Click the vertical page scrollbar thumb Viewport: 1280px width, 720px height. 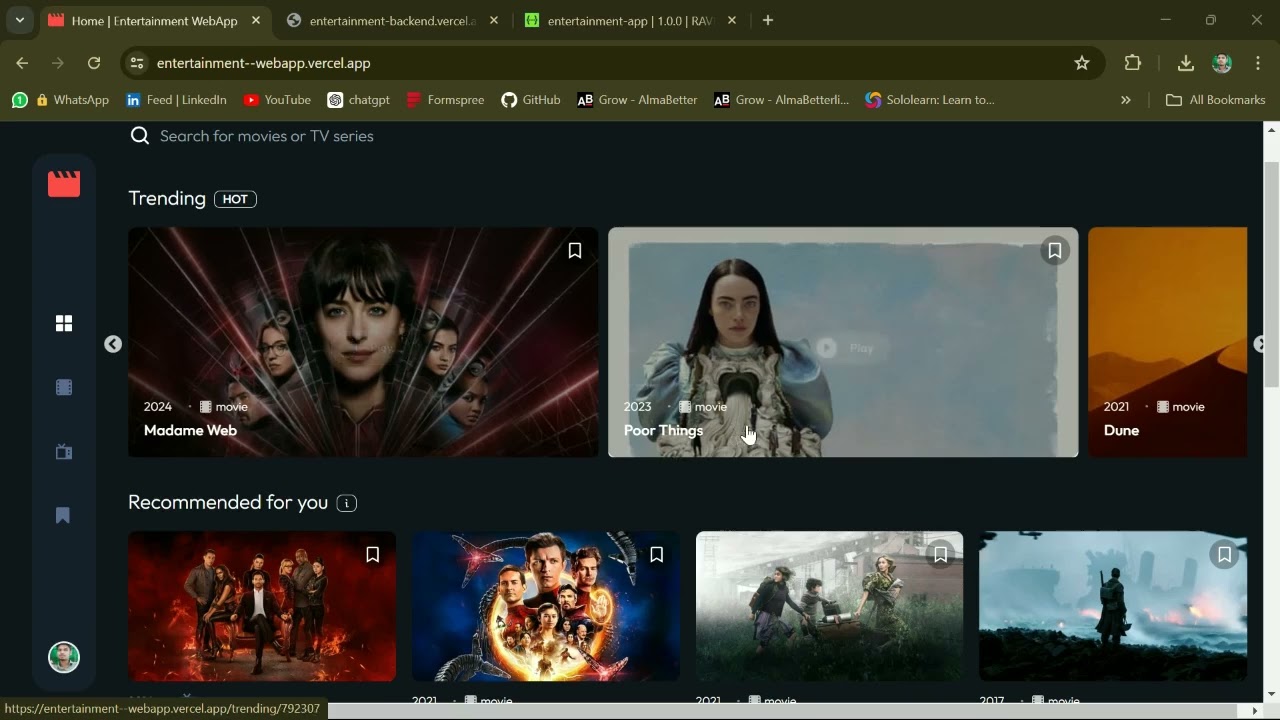[x=1272, y=275]
